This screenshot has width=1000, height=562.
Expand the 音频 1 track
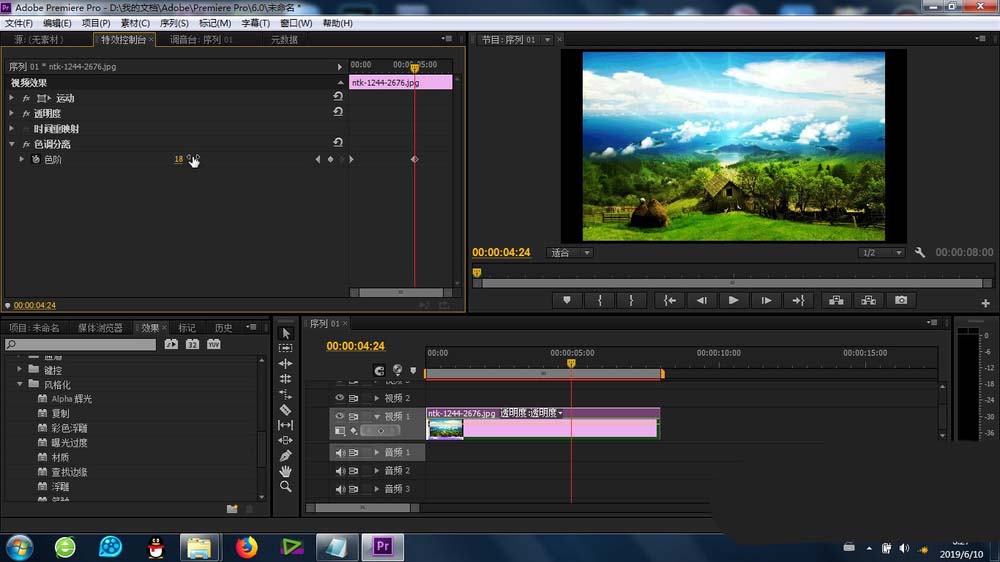(376, 452)
